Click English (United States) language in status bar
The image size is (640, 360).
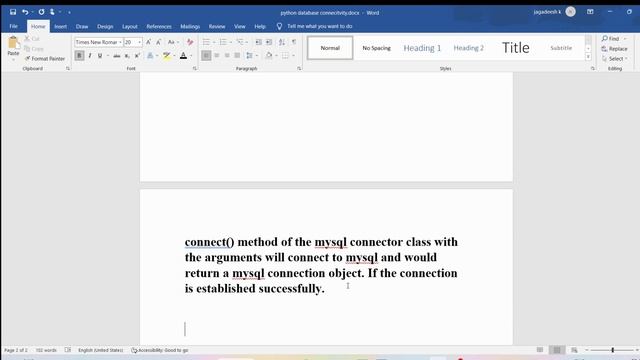tap(100, 350)
